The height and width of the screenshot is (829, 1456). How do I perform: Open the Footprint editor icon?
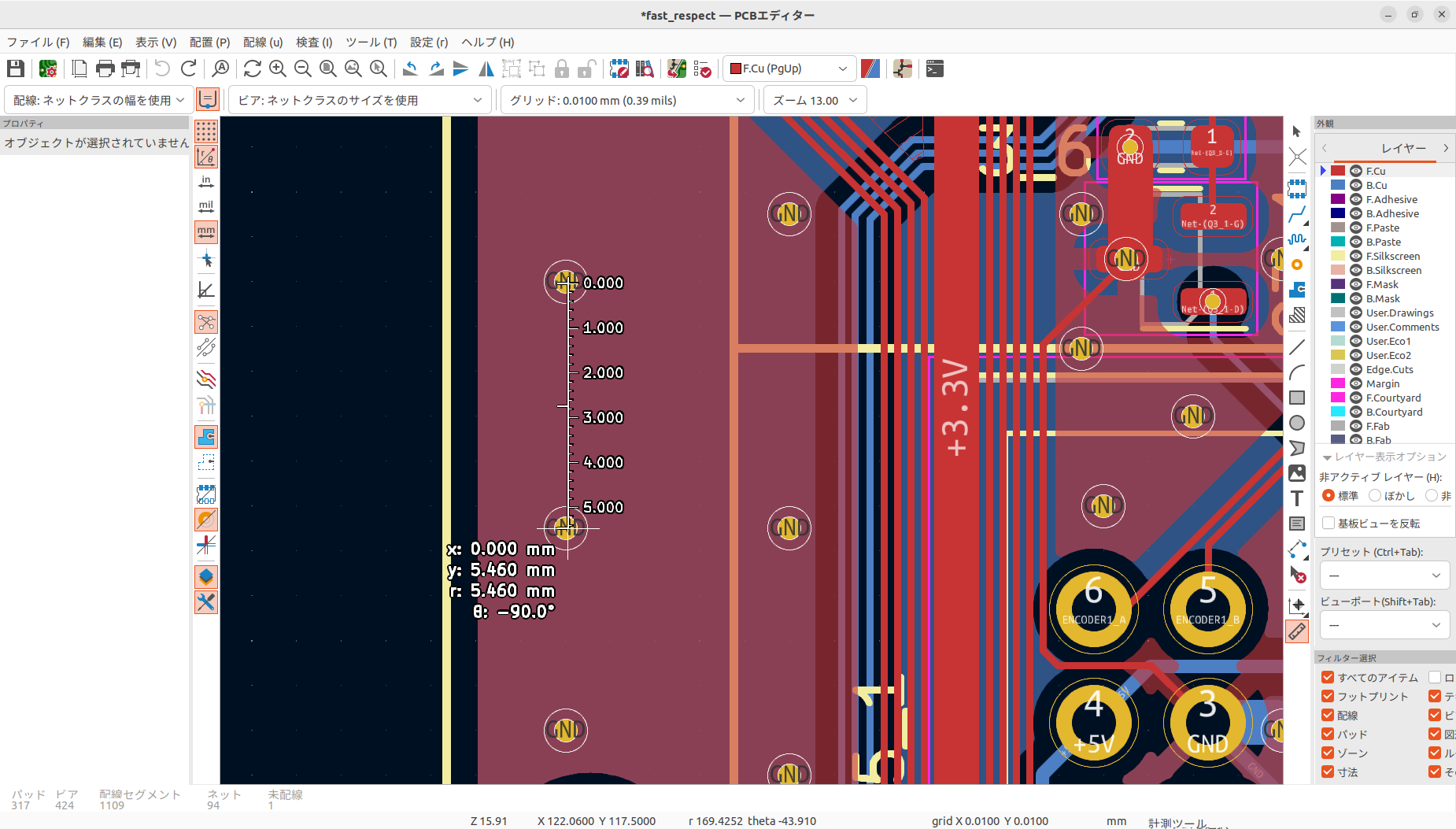[619, 69]
